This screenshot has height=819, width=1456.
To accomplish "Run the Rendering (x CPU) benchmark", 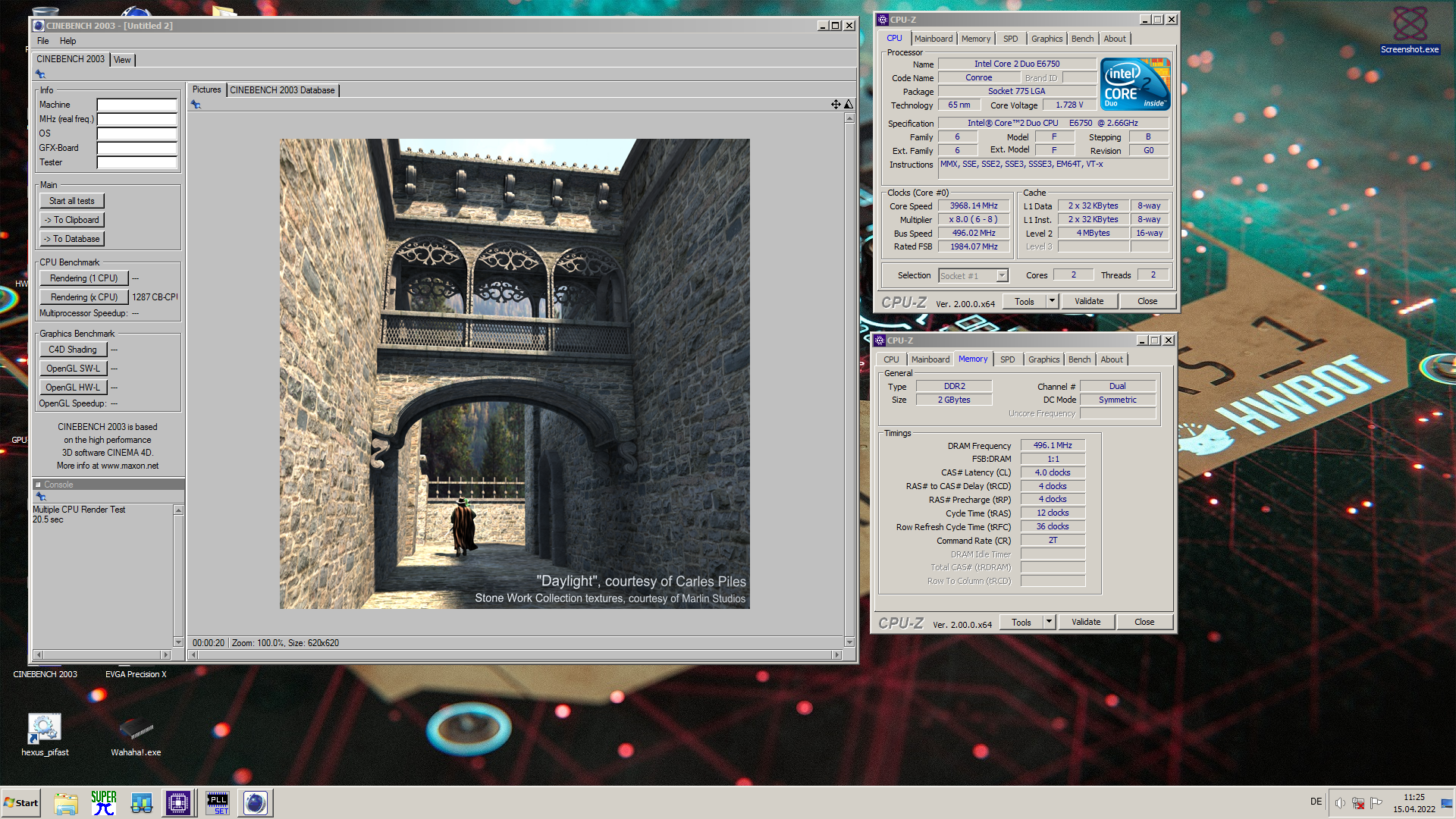I will [x=84, y=297].
